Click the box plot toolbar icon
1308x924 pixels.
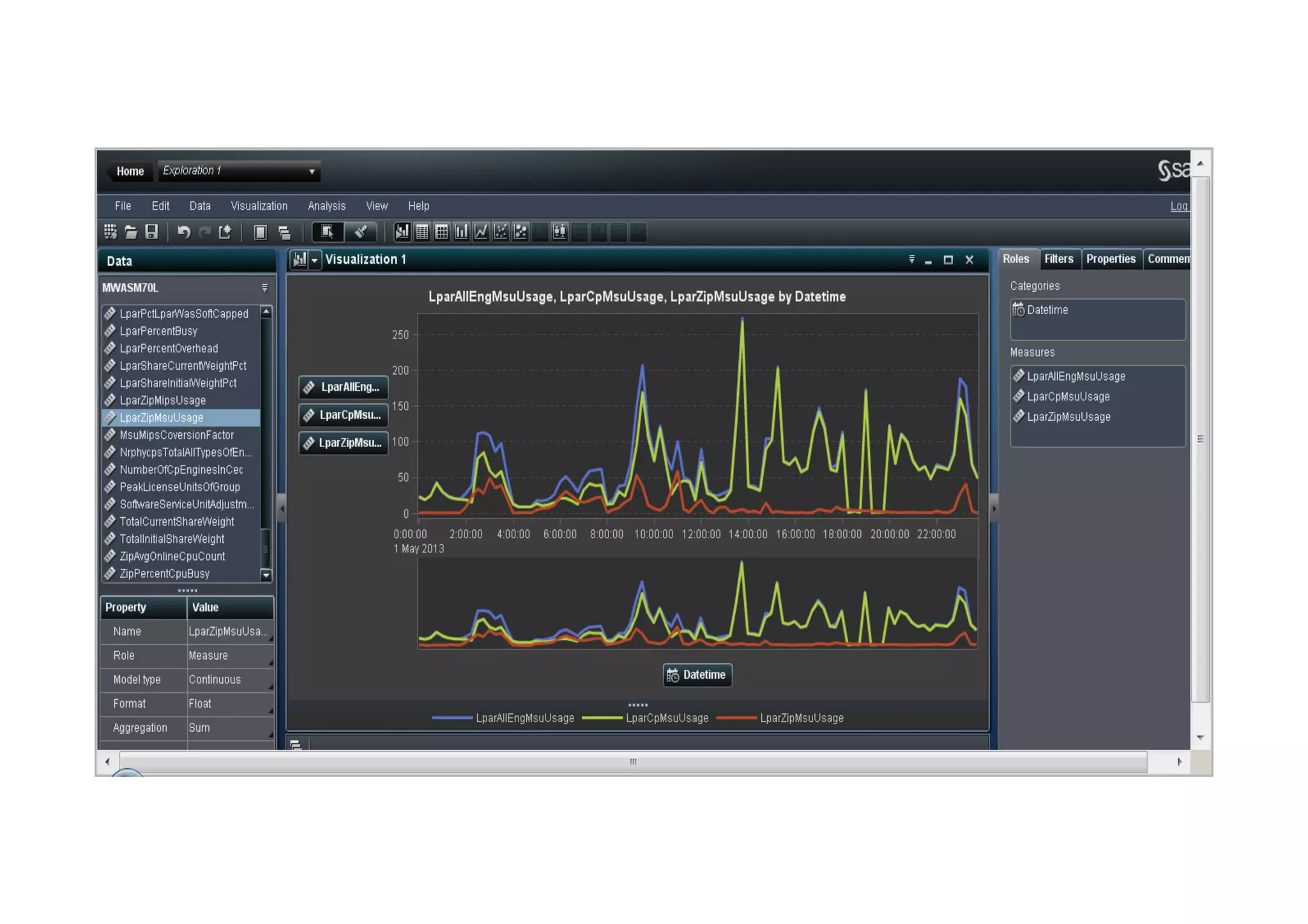559,232
